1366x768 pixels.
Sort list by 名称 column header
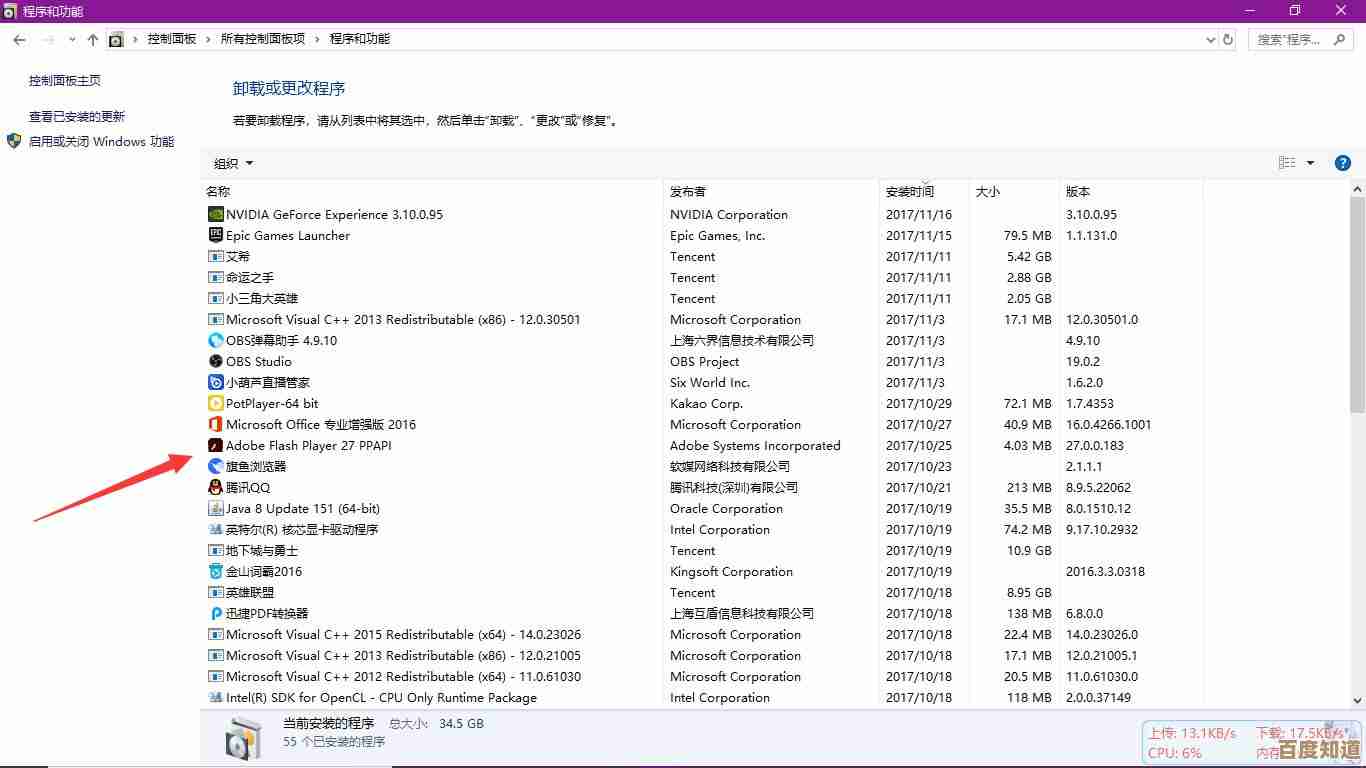click(218, 191)
